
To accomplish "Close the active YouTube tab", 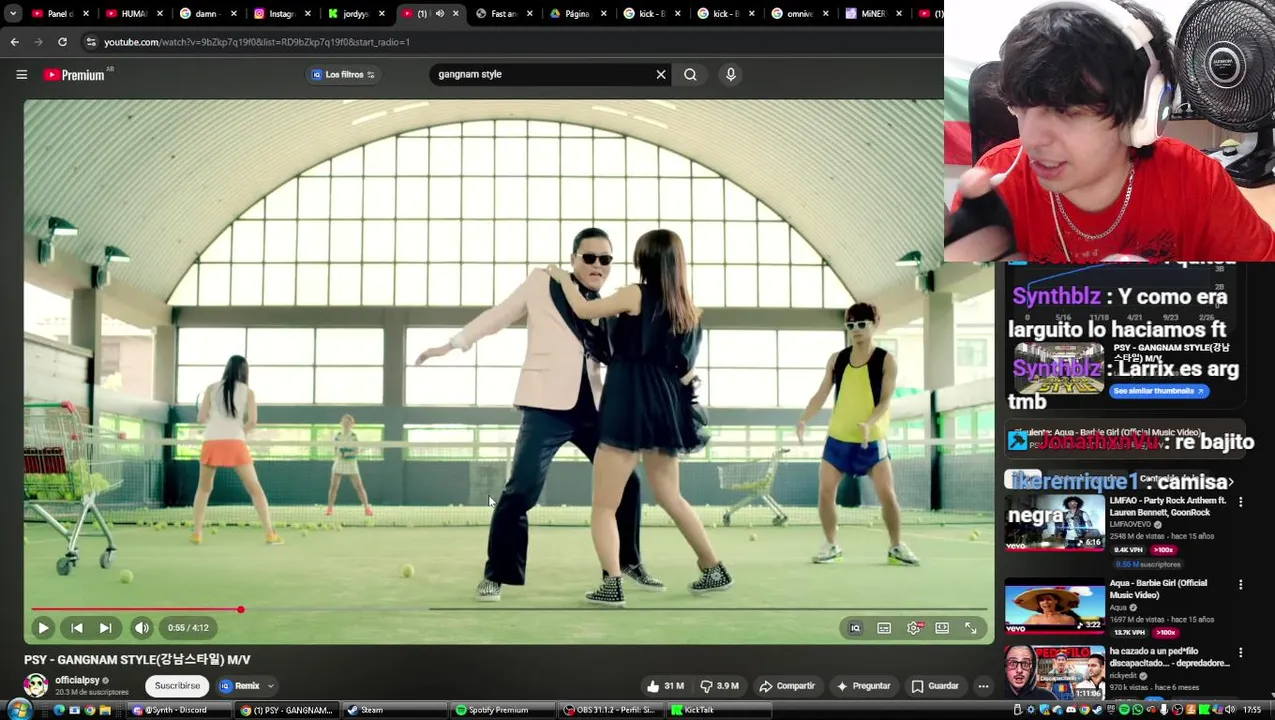I will click(456, 14).
